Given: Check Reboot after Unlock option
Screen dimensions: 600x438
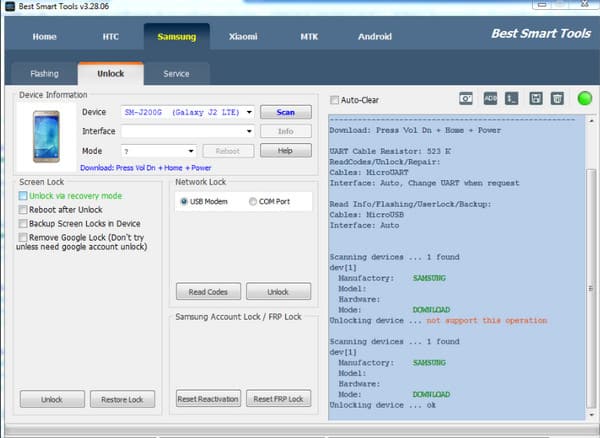Looking at the screenshot, I should click(23, 210).
